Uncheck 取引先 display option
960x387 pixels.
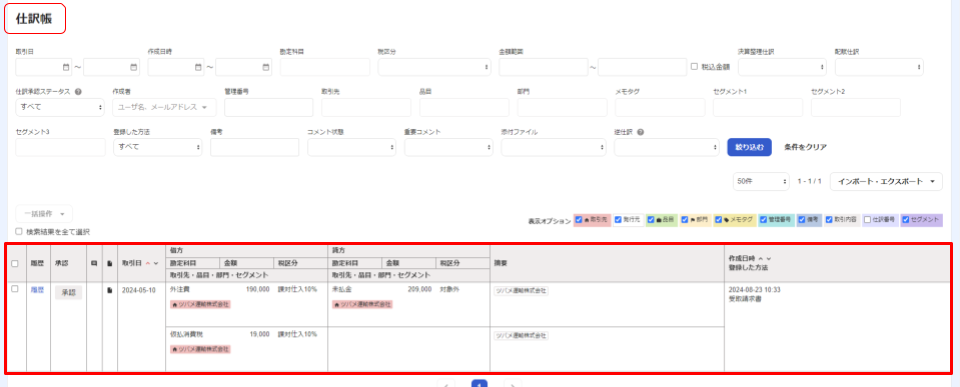(x=579, y=219)
